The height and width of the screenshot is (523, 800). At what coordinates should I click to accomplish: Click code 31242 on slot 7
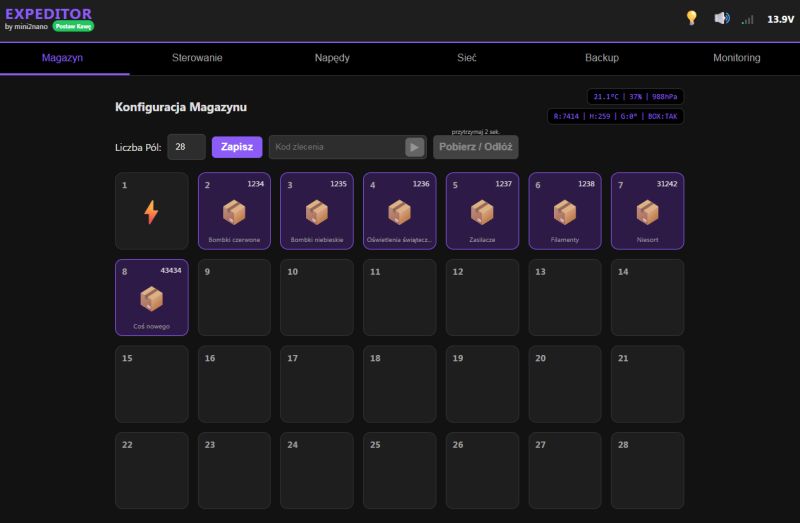click(x=667, y=184)
